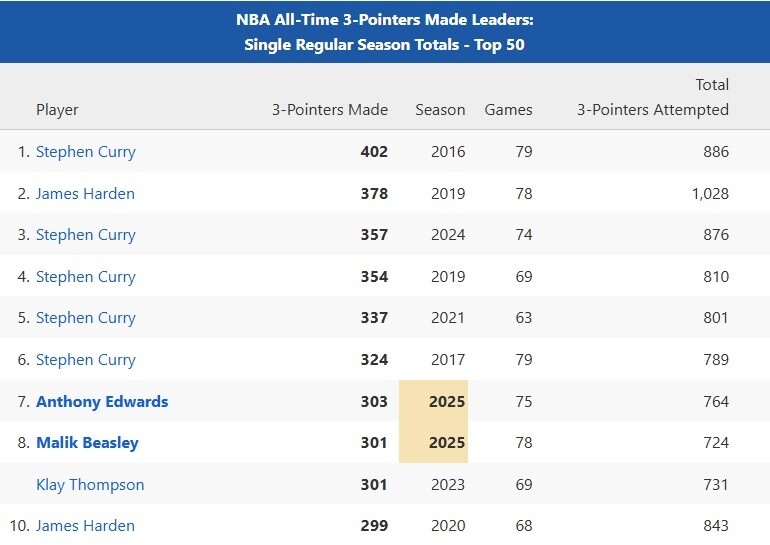
Task: Click the Season column header
Action: point(440,110)
